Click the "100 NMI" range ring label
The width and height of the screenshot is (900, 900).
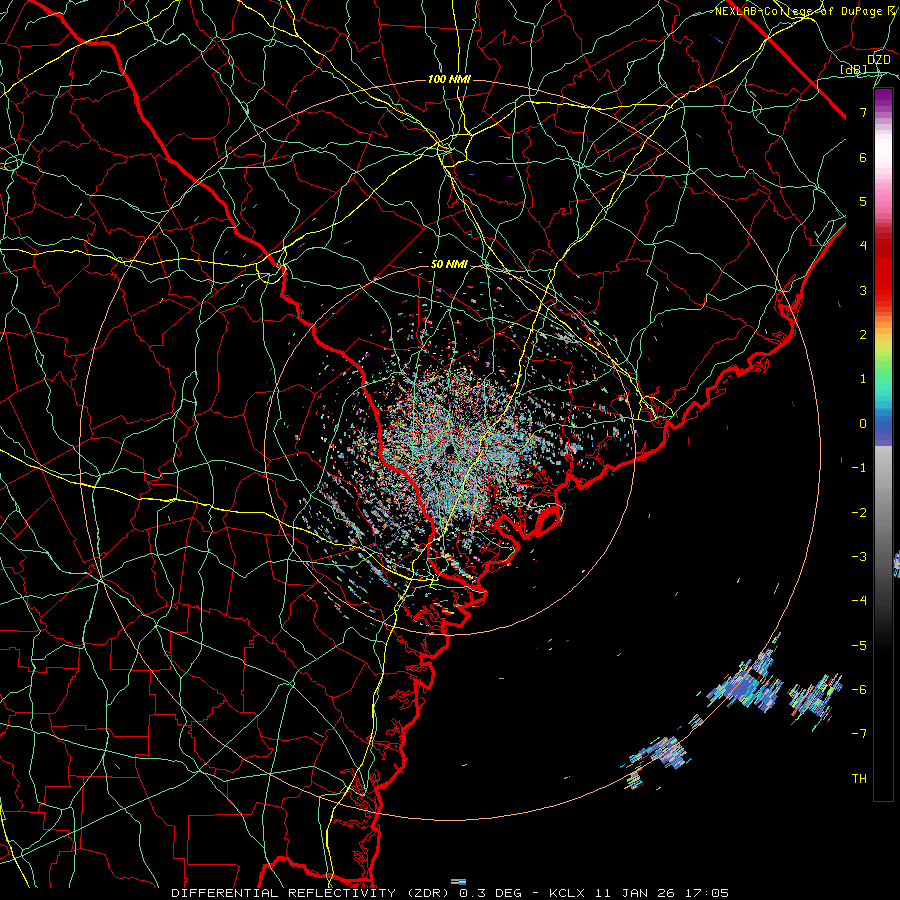coord(449,79)
